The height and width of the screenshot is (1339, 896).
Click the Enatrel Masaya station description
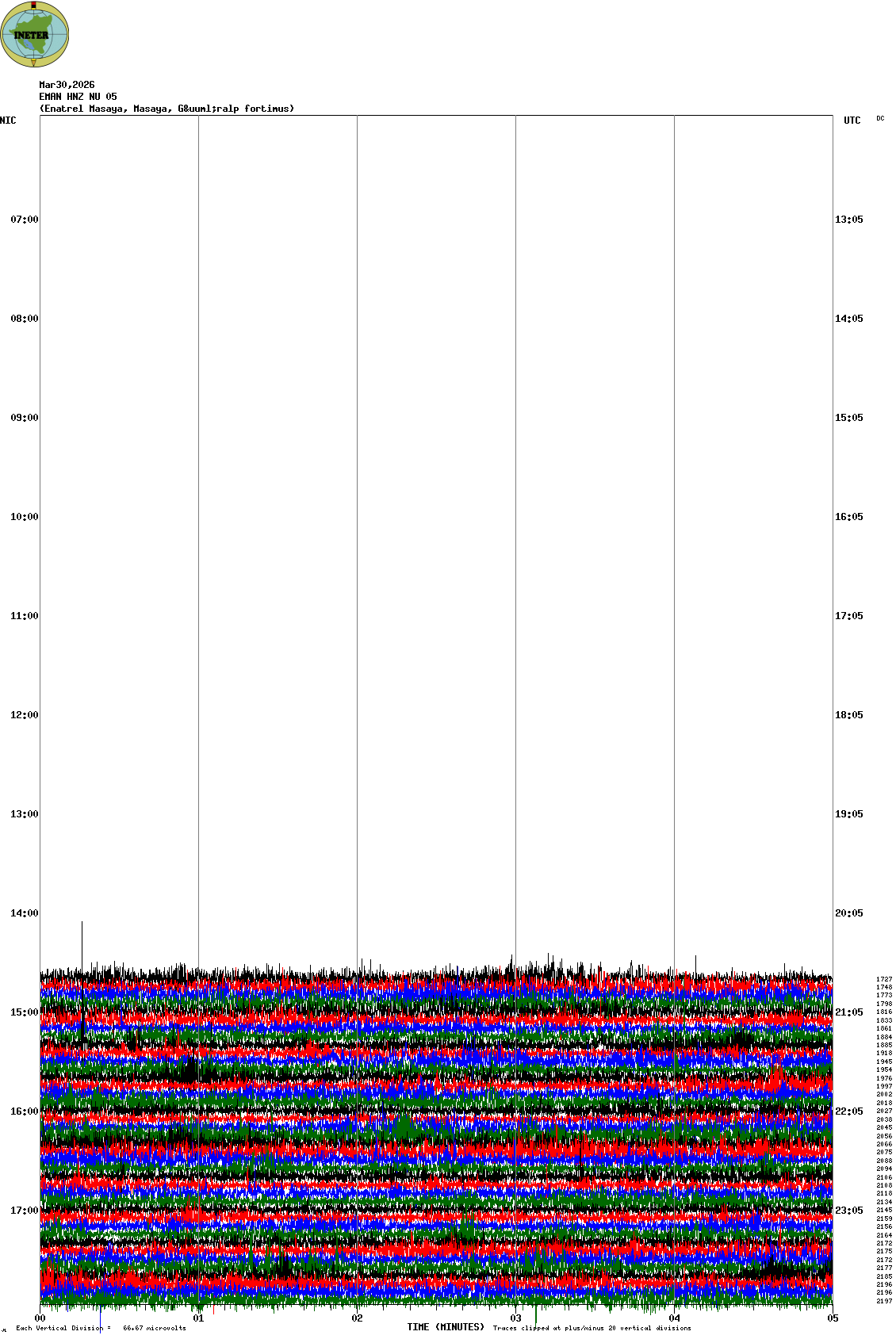167,109
